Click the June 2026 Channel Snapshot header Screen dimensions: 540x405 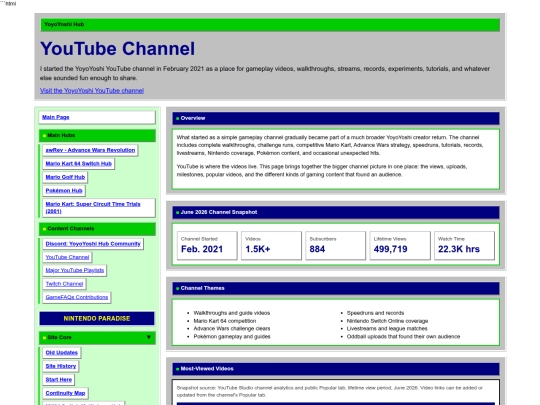pos(335,212)
